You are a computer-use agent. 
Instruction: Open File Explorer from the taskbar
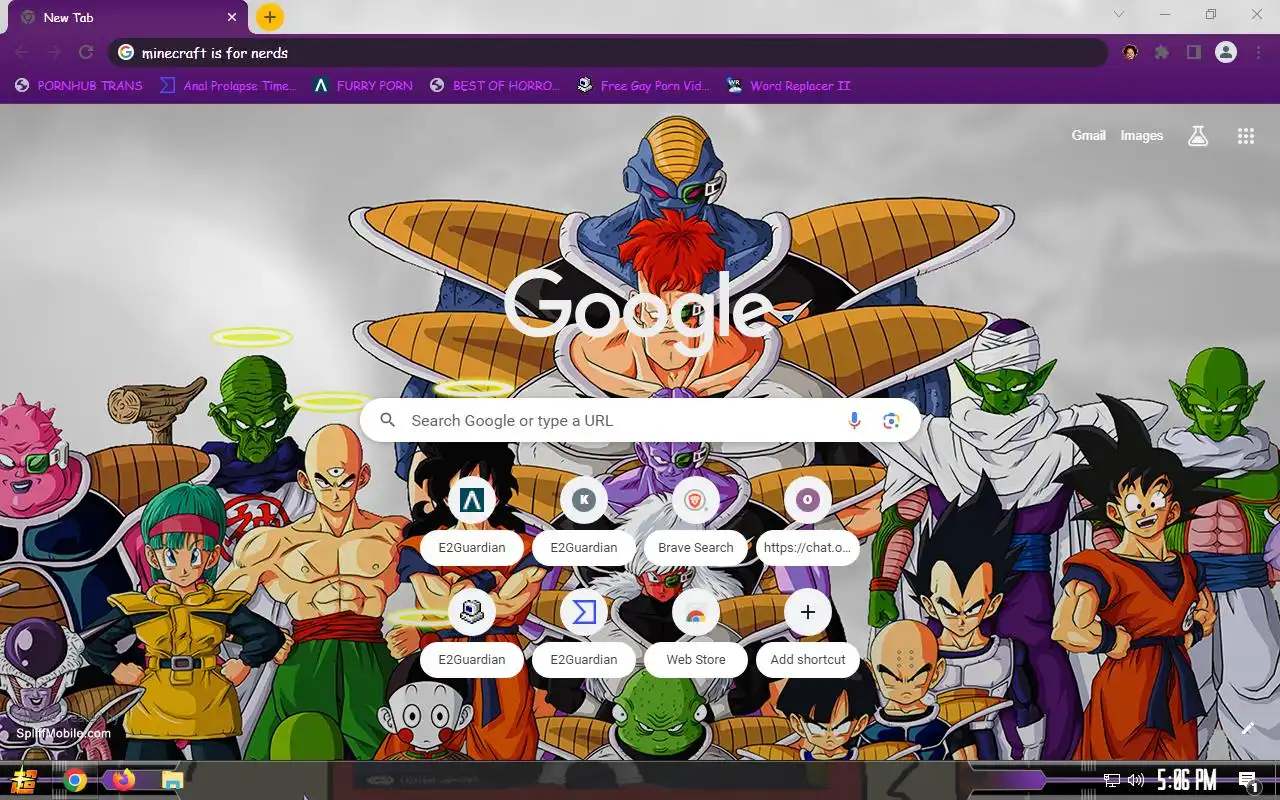pos(172,781)
